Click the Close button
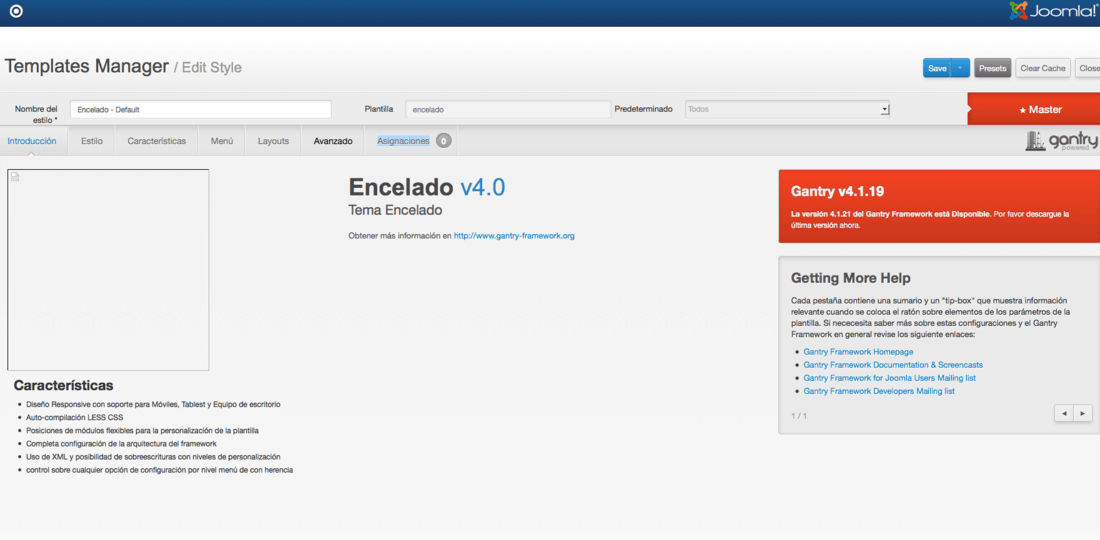This screenshot has width=1100, height=540. 1088,68
